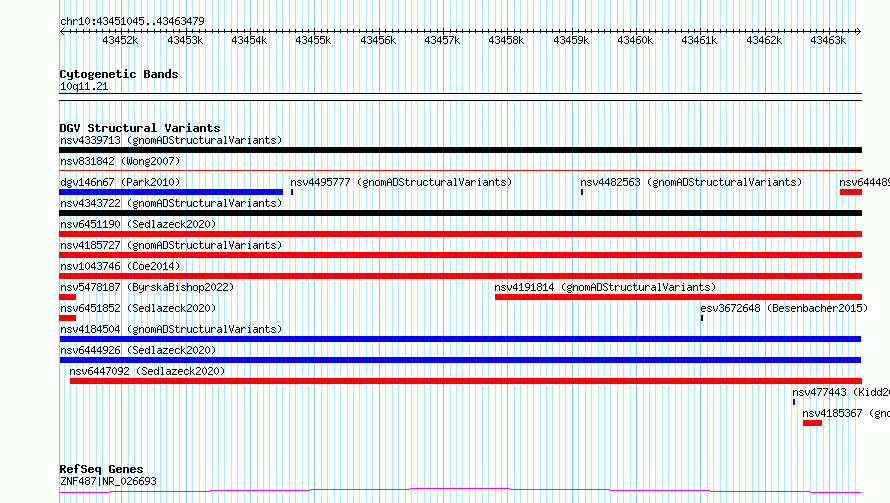Image resolution: width=890 pixels, height=503 pixels.
Task: Open the nsv4185727 gnomAD variant label
Action: point(171,245)
